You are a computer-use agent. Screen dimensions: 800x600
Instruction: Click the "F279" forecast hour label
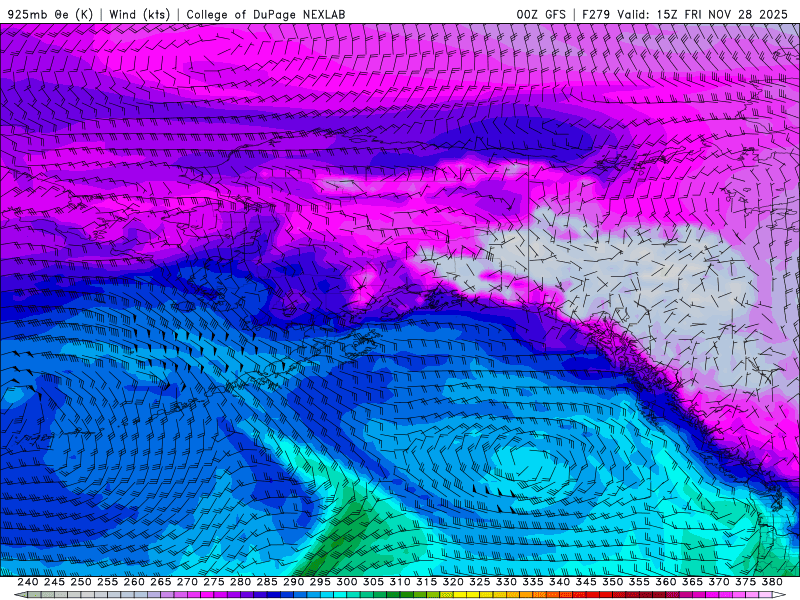tap(596, 14)
